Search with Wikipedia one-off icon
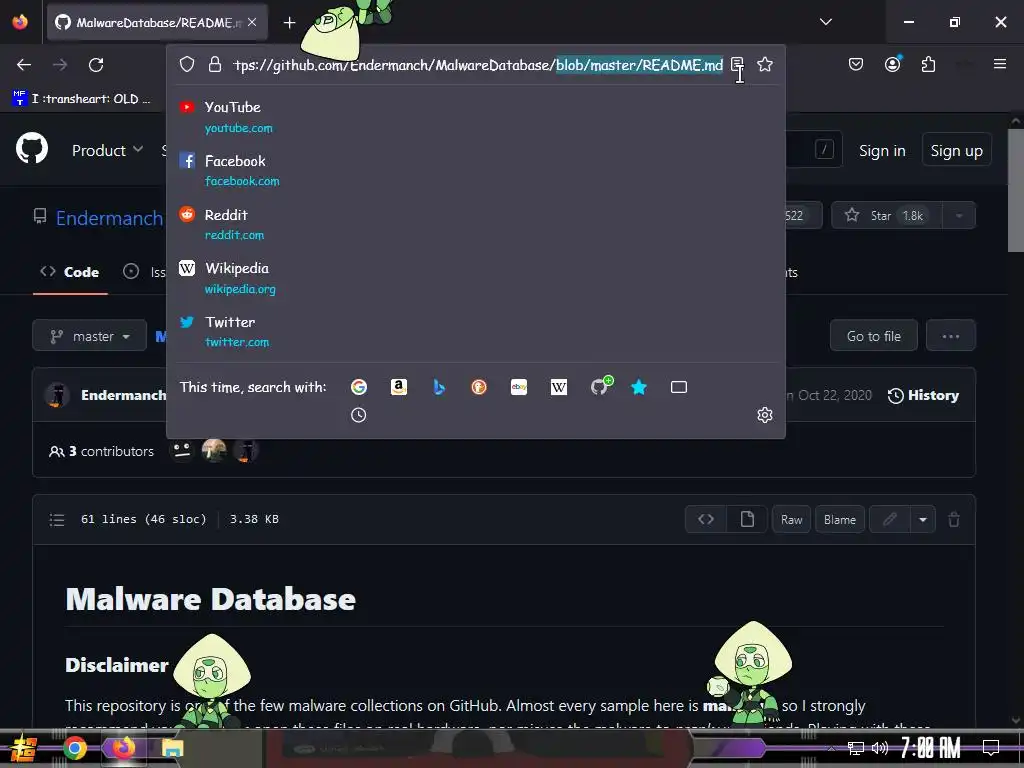The width and height of the screenshot is (1024, 768). click(x=558, y=387)
